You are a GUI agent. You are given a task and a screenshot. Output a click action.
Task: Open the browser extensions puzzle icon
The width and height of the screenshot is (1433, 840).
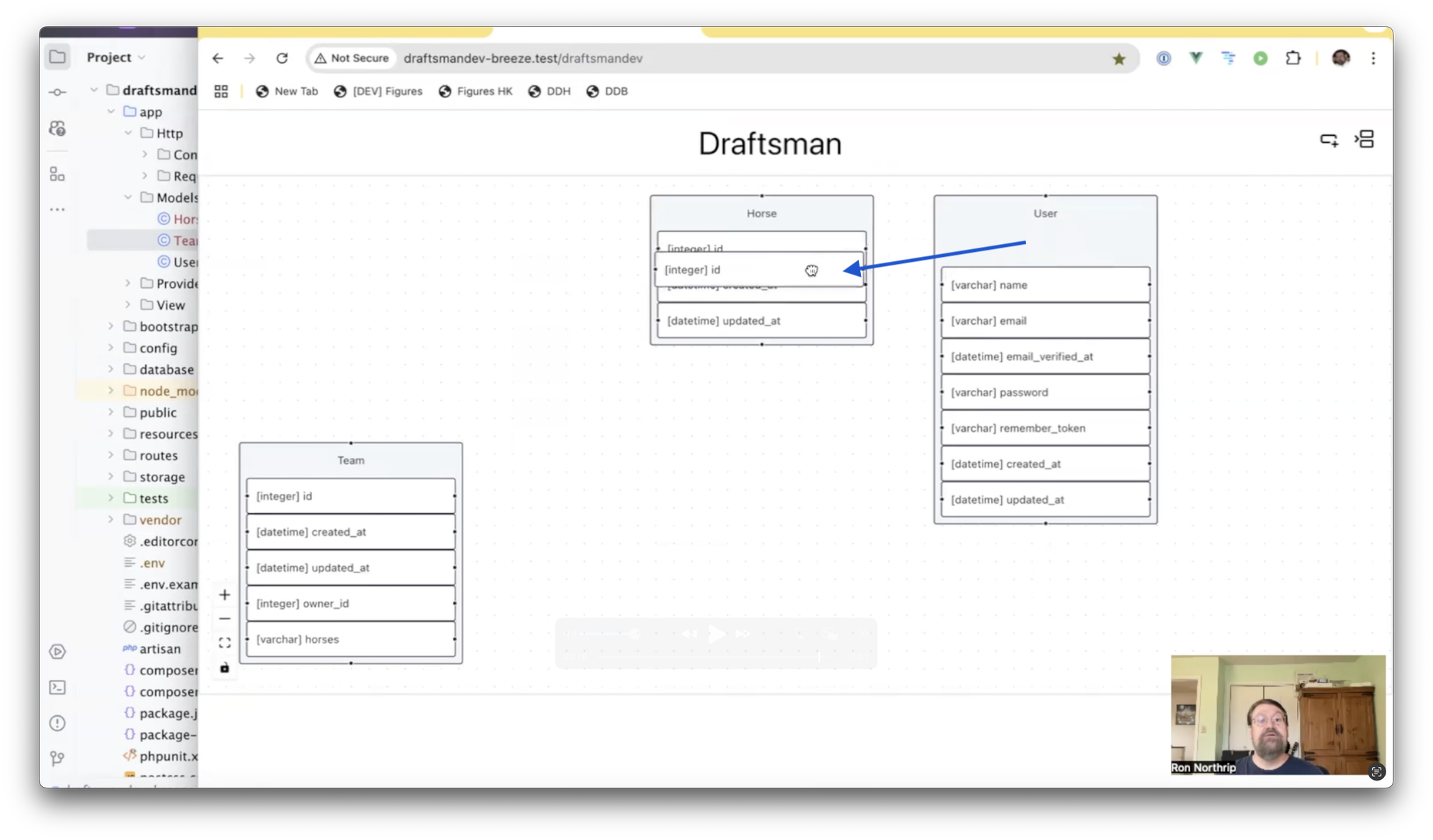click(1293, 59)
